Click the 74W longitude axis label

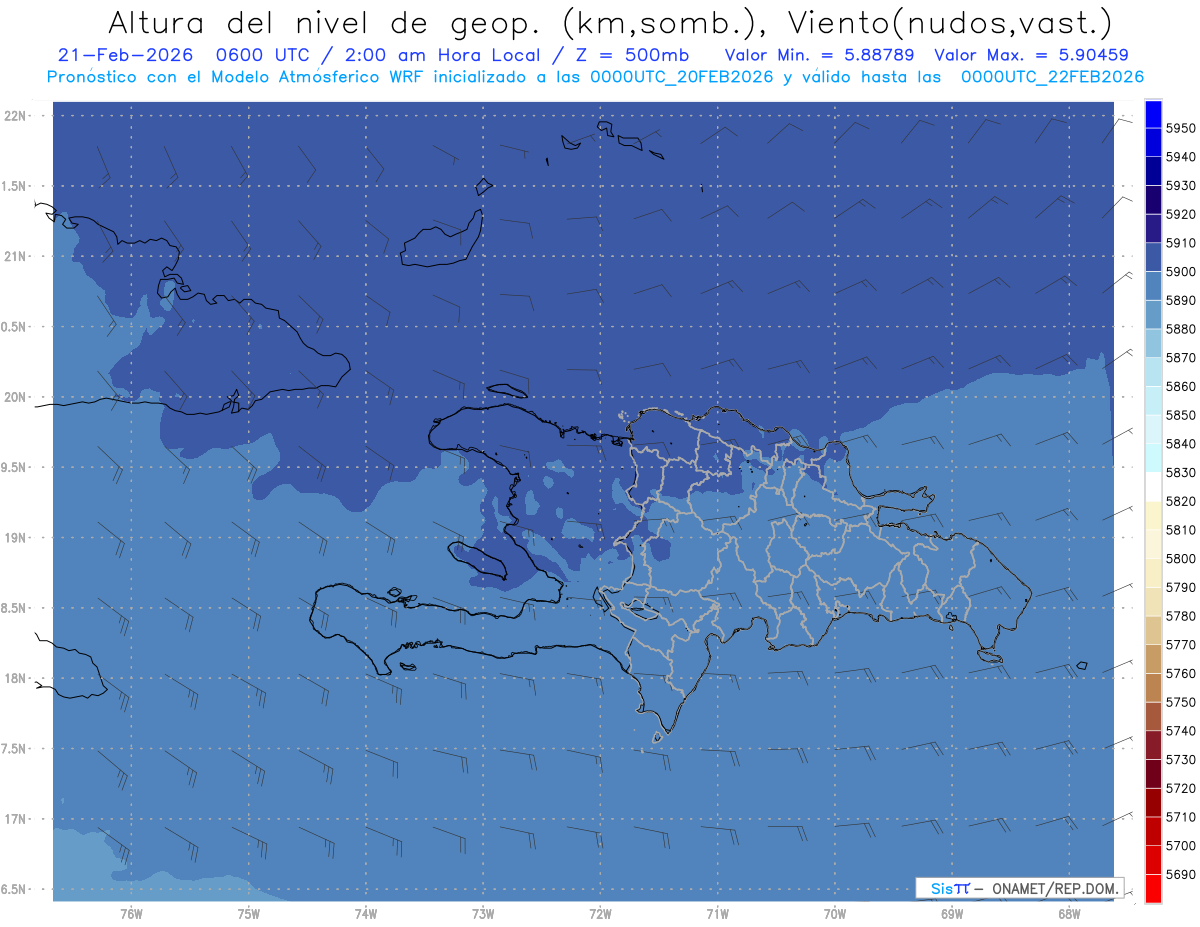point(365,913)
